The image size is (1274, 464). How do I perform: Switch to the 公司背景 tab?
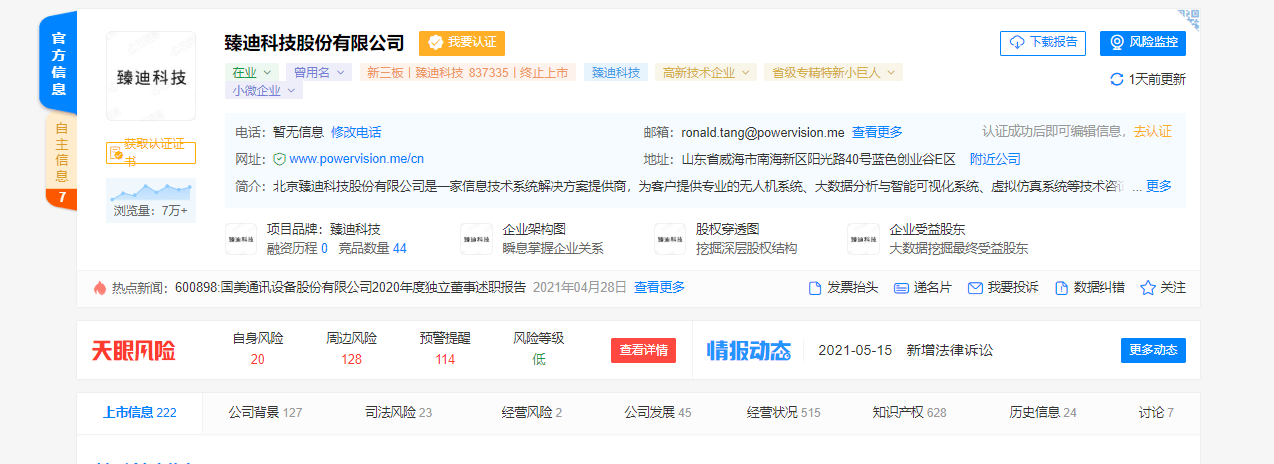(265, 412)
